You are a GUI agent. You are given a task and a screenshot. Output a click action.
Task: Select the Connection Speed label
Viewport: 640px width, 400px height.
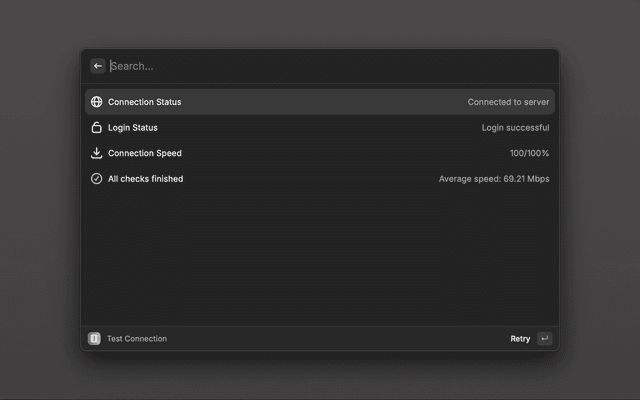pyautogui.click(x=144, y=153)
